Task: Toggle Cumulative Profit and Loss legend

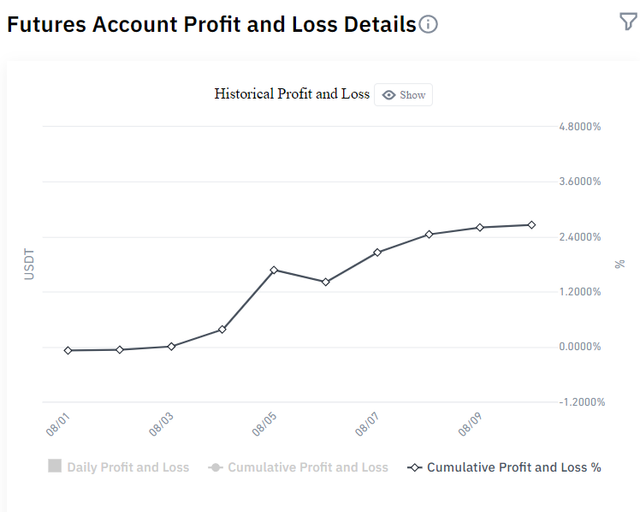Action: click(x=298, y=467)
